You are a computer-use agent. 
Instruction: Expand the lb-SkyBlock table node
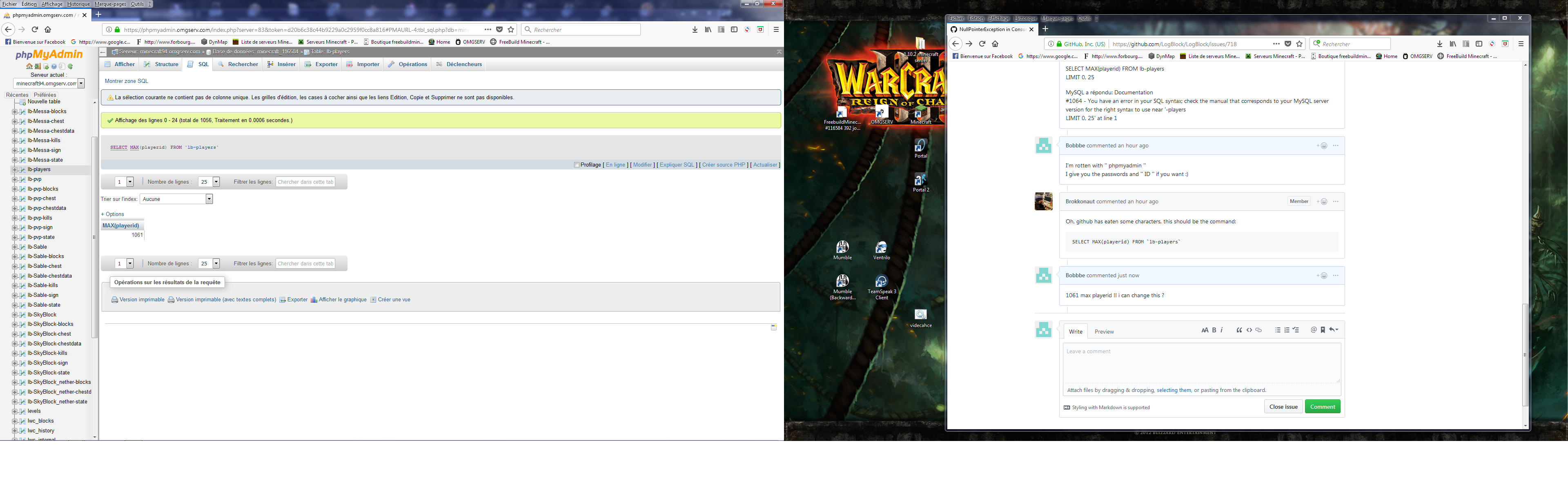[15, 315]
